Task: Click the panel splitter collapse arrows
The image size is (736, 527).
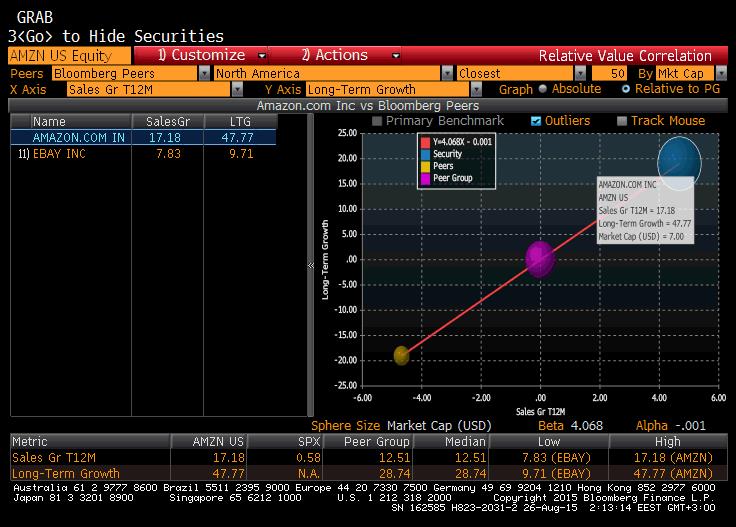Action: point(310,265)
